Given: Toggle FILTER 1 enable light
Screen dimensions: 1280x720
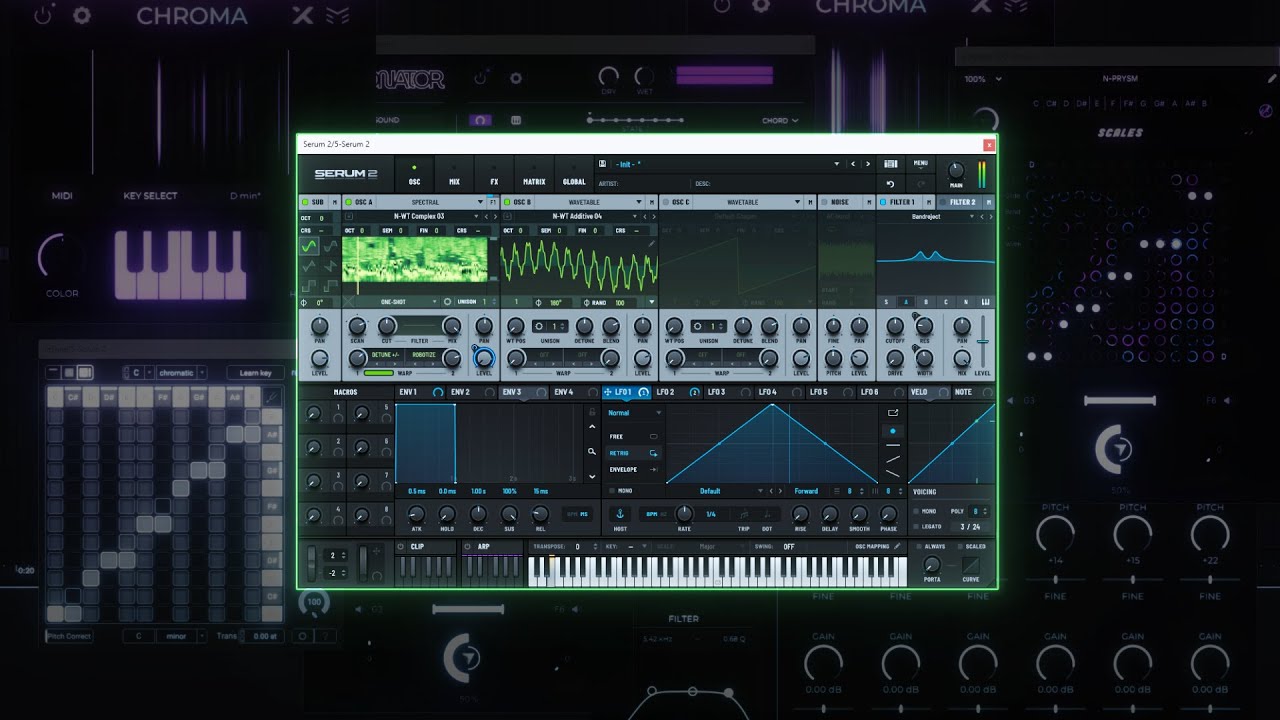Looking at the screenshot, I should (883, 202).
